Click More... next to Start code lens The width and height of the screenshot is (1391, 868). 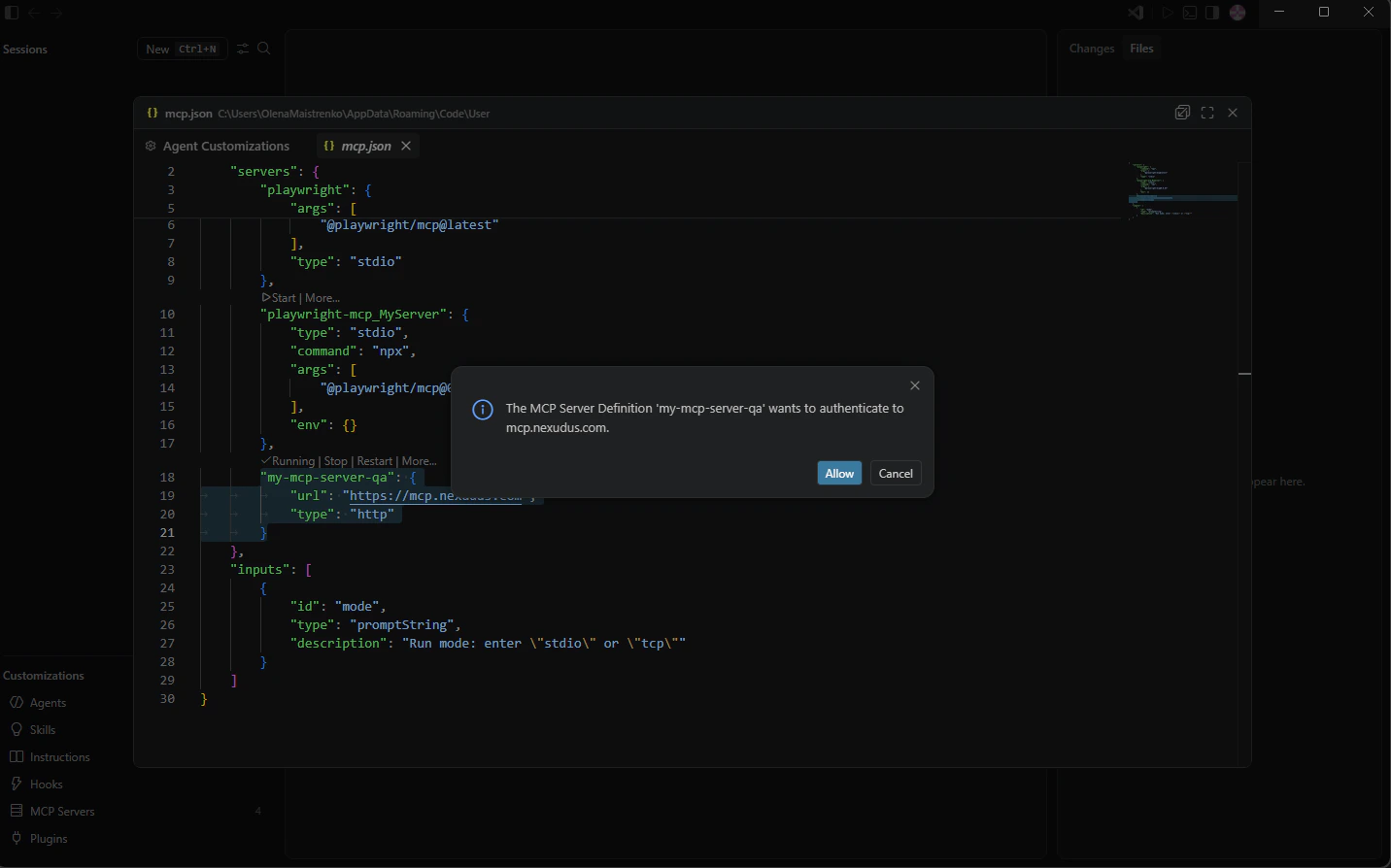322,298
